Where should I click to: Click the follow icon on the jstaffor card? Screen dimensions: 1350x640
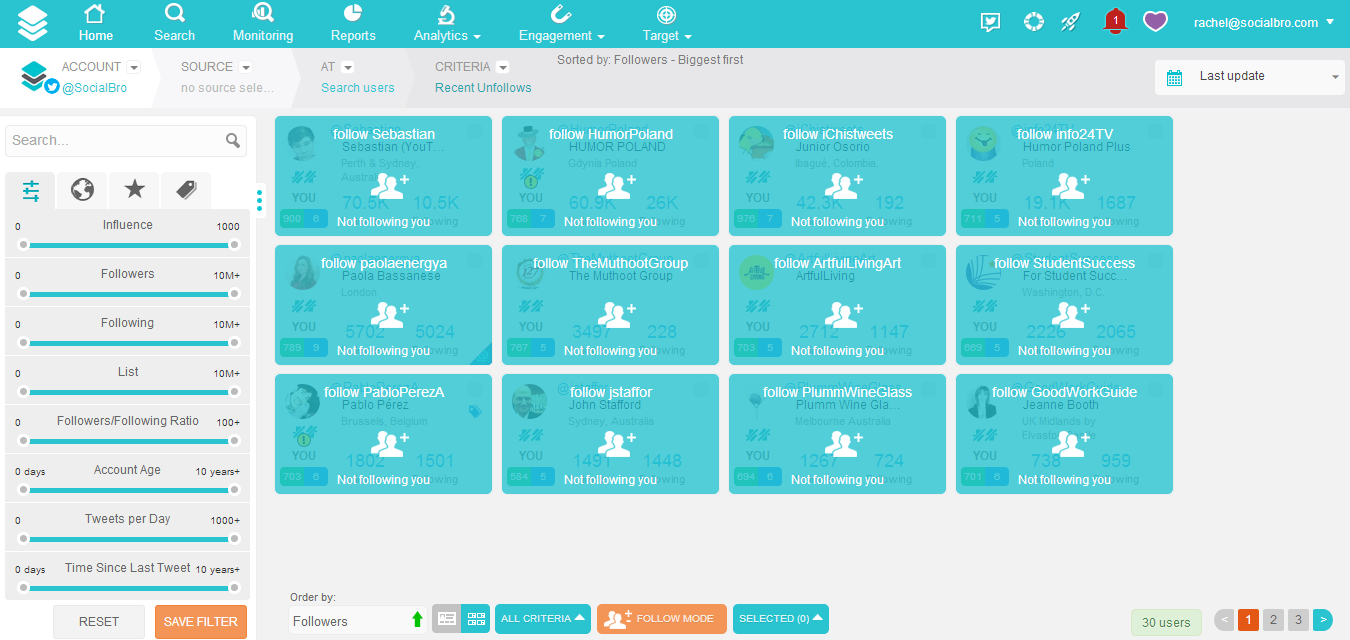[617, 443]
